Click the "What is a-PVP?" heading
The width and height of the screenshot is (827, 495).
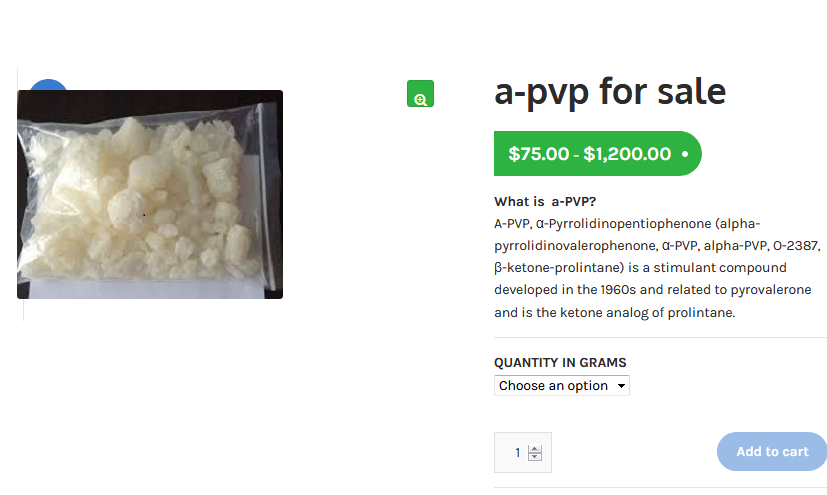pos(545,201)
